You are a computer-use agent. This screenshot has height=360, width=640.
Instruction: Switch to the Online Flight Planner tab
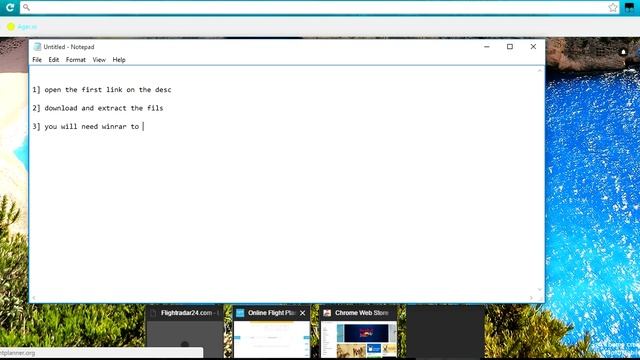click(271, 313)
